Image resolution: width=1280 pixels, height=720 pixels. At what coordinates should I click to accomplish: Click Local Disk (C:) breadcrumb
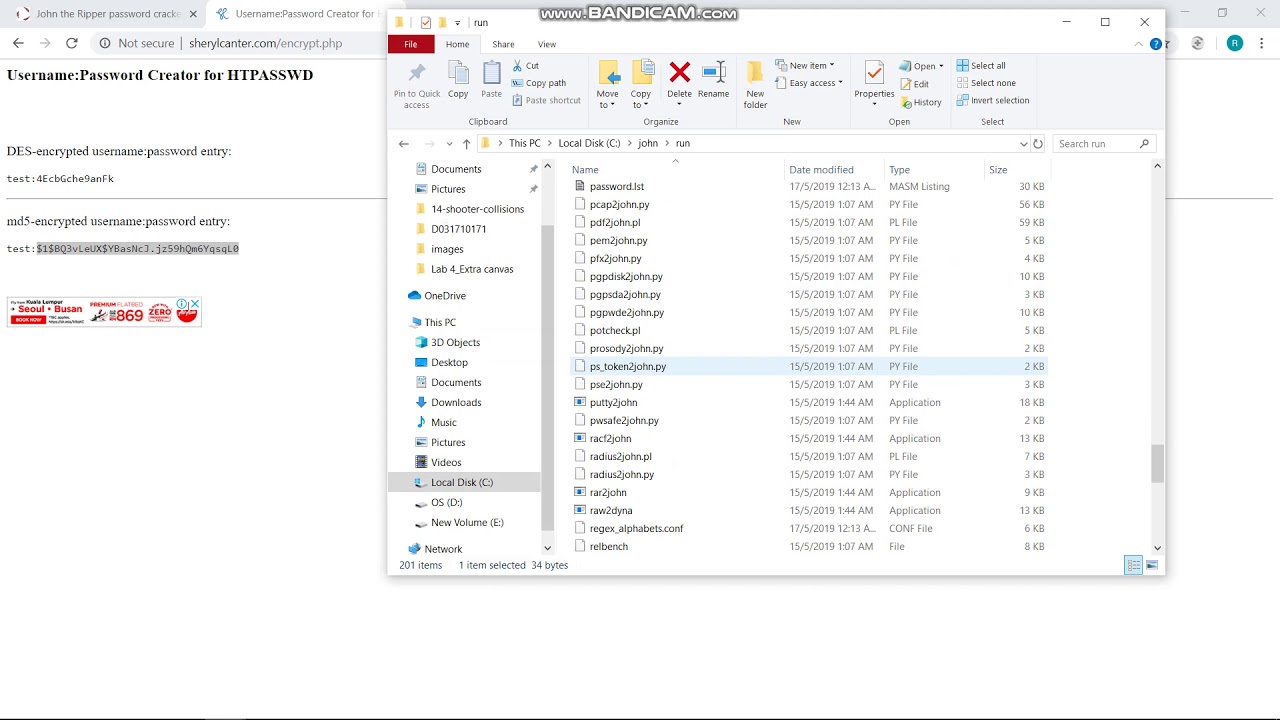pos(589,143)
